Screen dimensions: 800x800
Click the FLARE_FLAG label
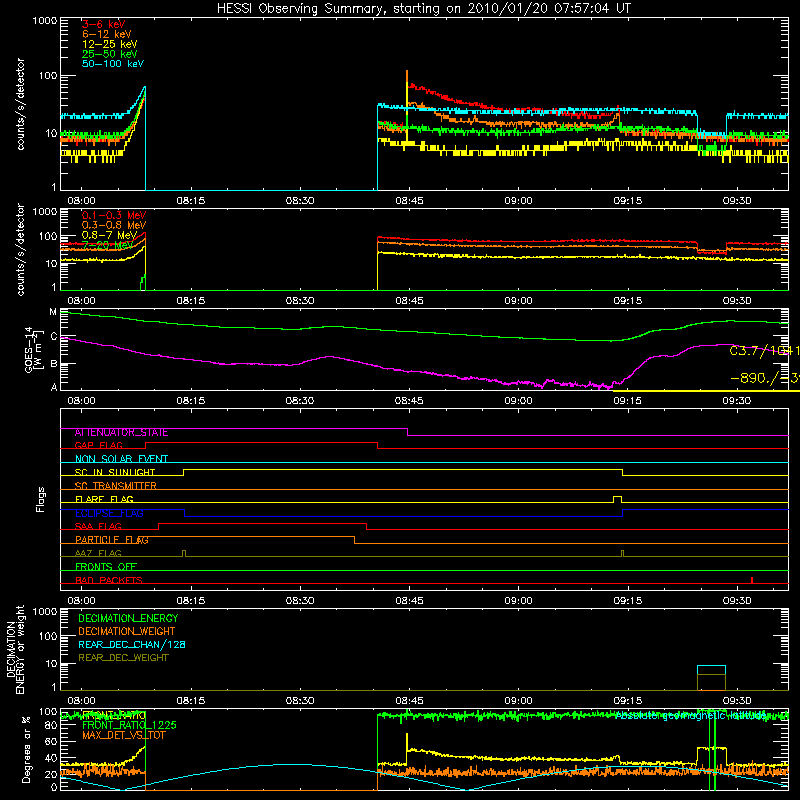click(104, 499)
